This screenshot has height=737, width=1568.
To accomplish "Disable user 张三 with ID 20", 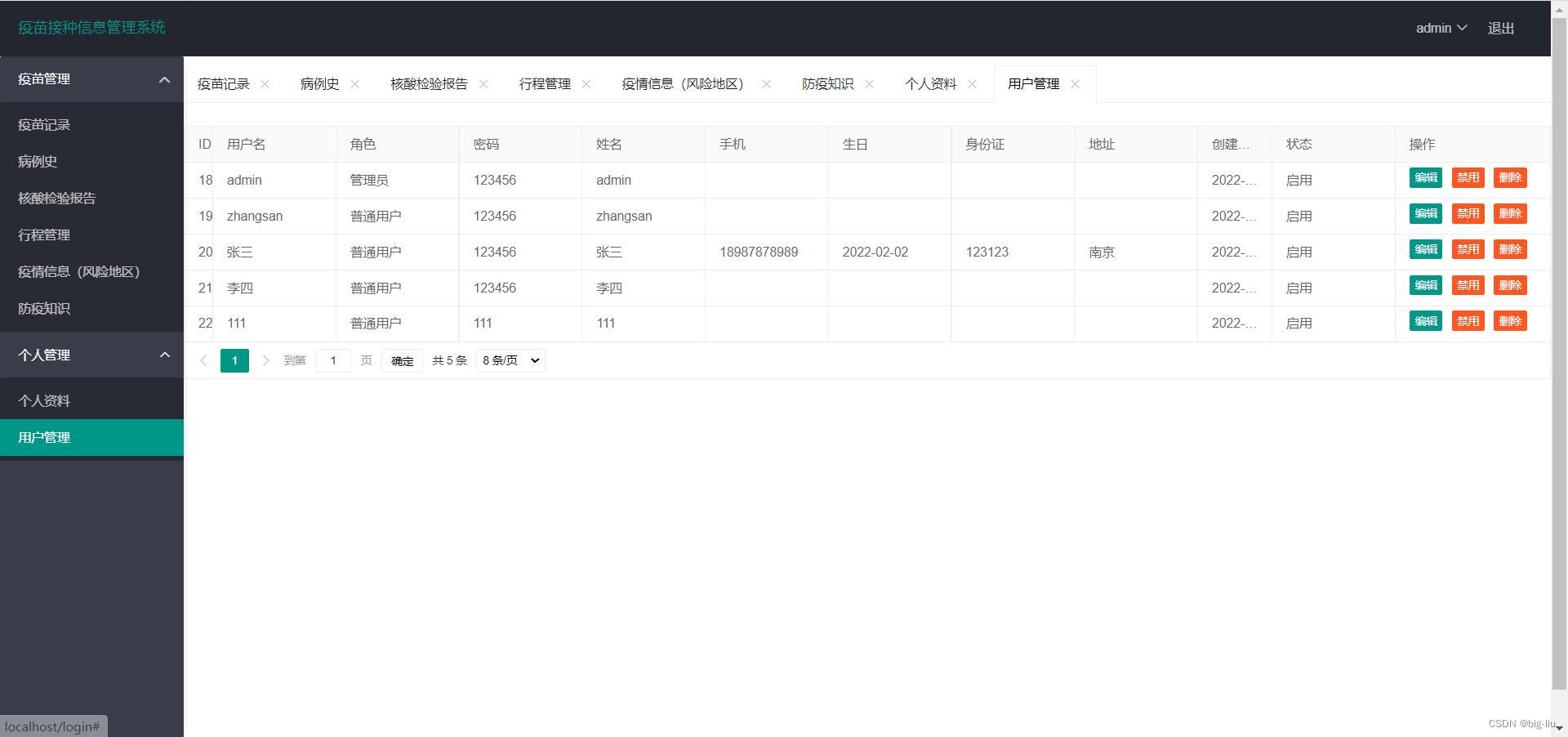I will pos(1468,250).
